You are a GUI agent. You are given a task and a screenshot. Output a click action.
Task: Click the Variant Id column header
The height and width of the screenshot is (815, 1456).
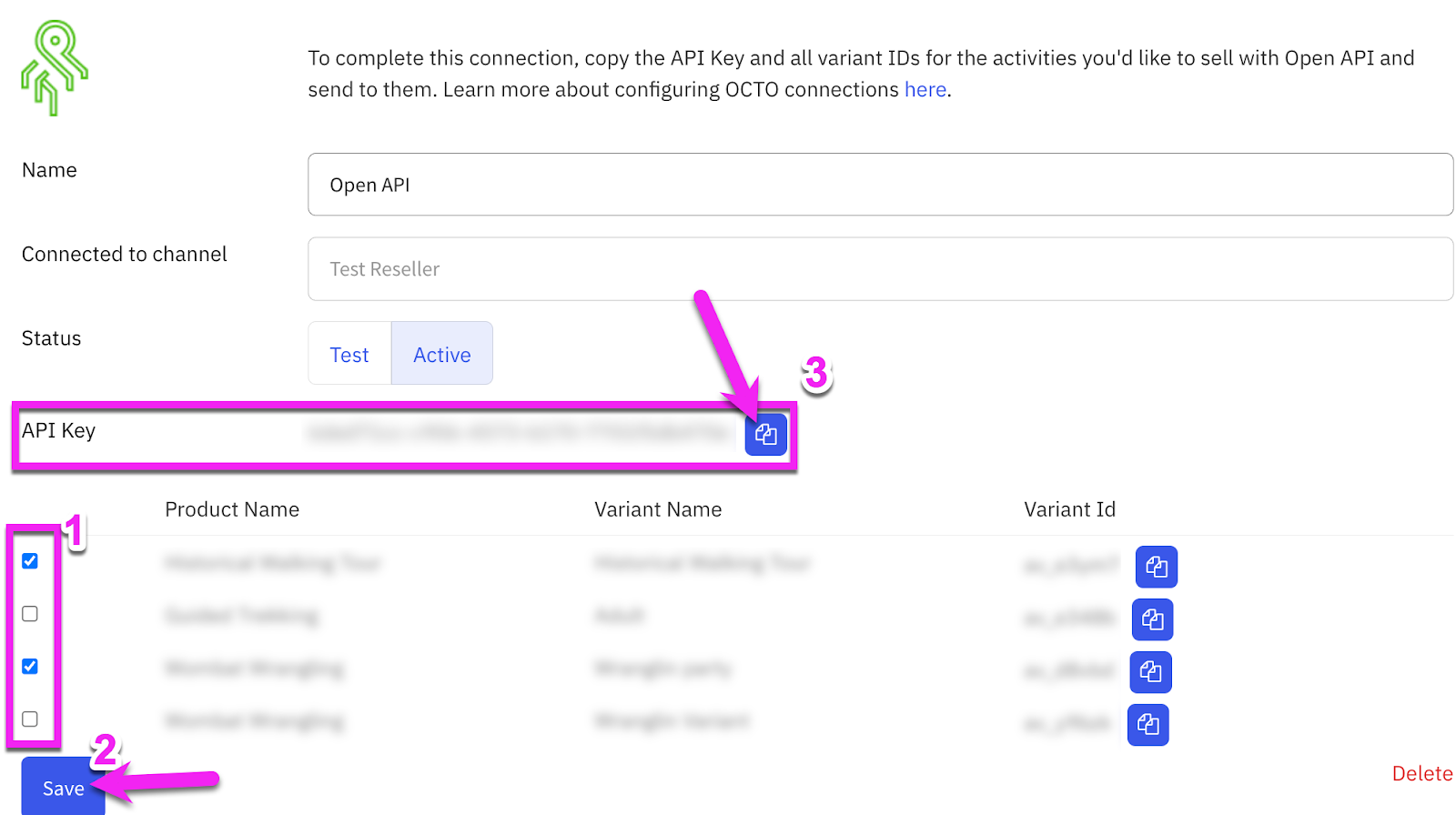[1069, 509]
